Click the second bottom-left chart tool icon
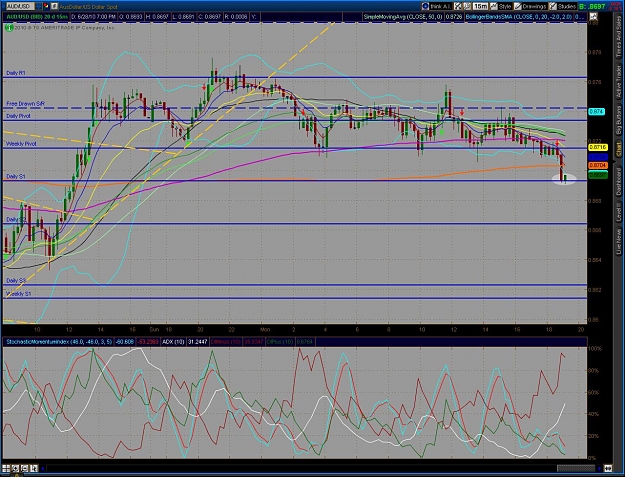625x477 pixels. pyautogui.click(x=15, y=469)
